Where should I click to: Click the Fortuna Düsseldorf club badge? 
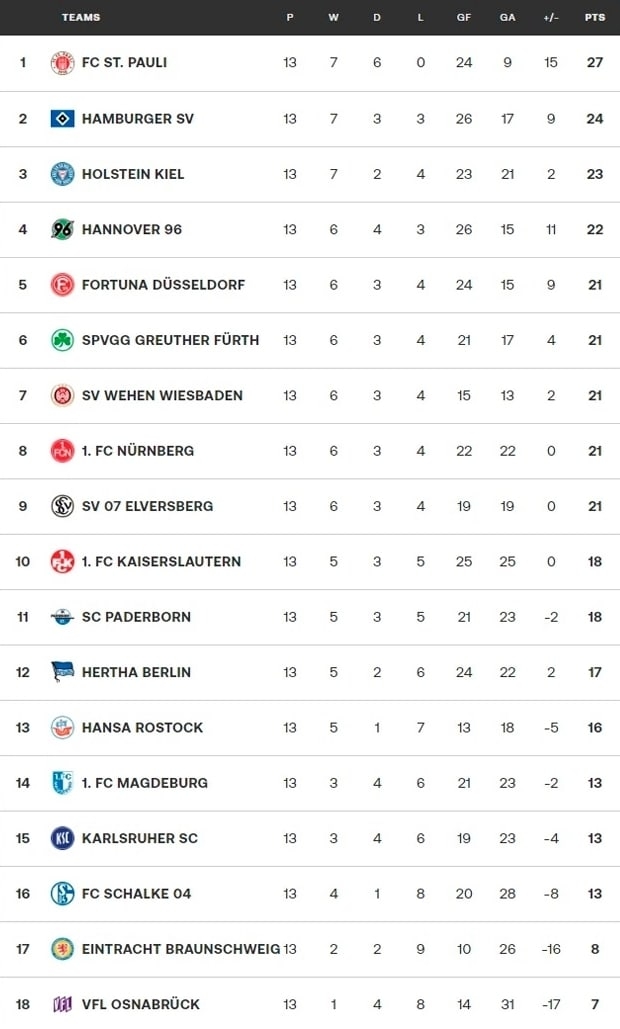click(62, 285)
